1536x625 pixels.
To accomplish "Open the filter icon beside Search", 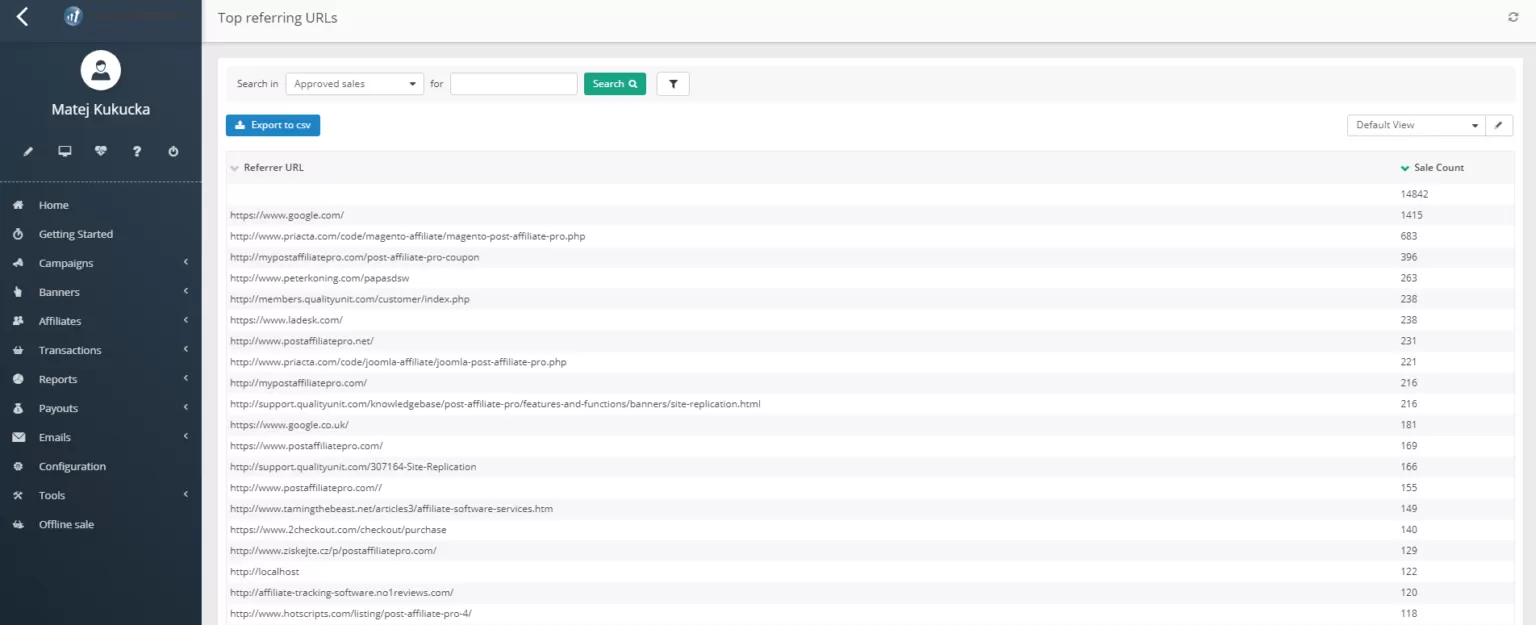I will [672, 83].
